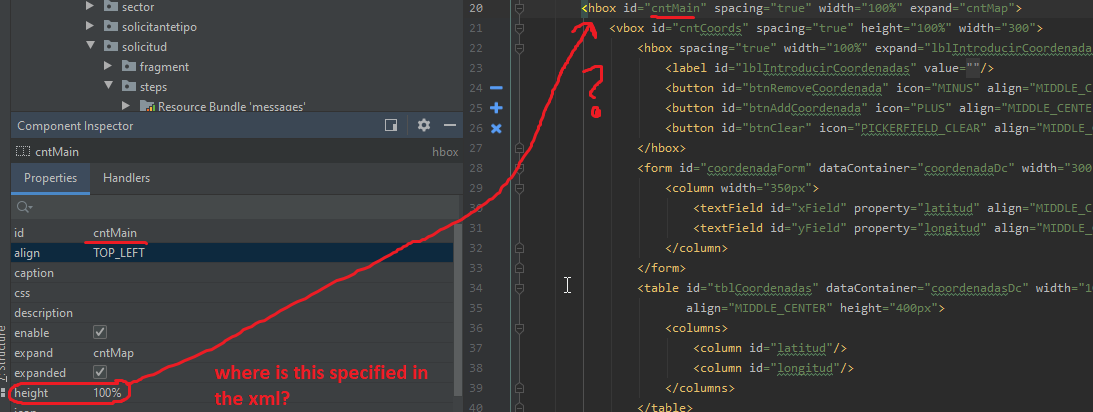Select the align property row

pyautogui.click(x=232, y=253)
